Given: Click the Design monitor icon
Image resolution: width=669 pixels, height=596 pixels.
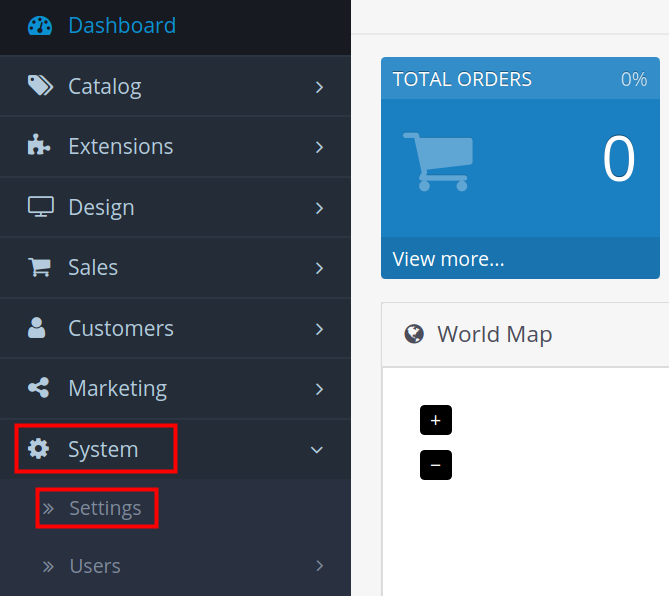Looking at the screenshot, I should pyautogui.click(x=40, y=207).
